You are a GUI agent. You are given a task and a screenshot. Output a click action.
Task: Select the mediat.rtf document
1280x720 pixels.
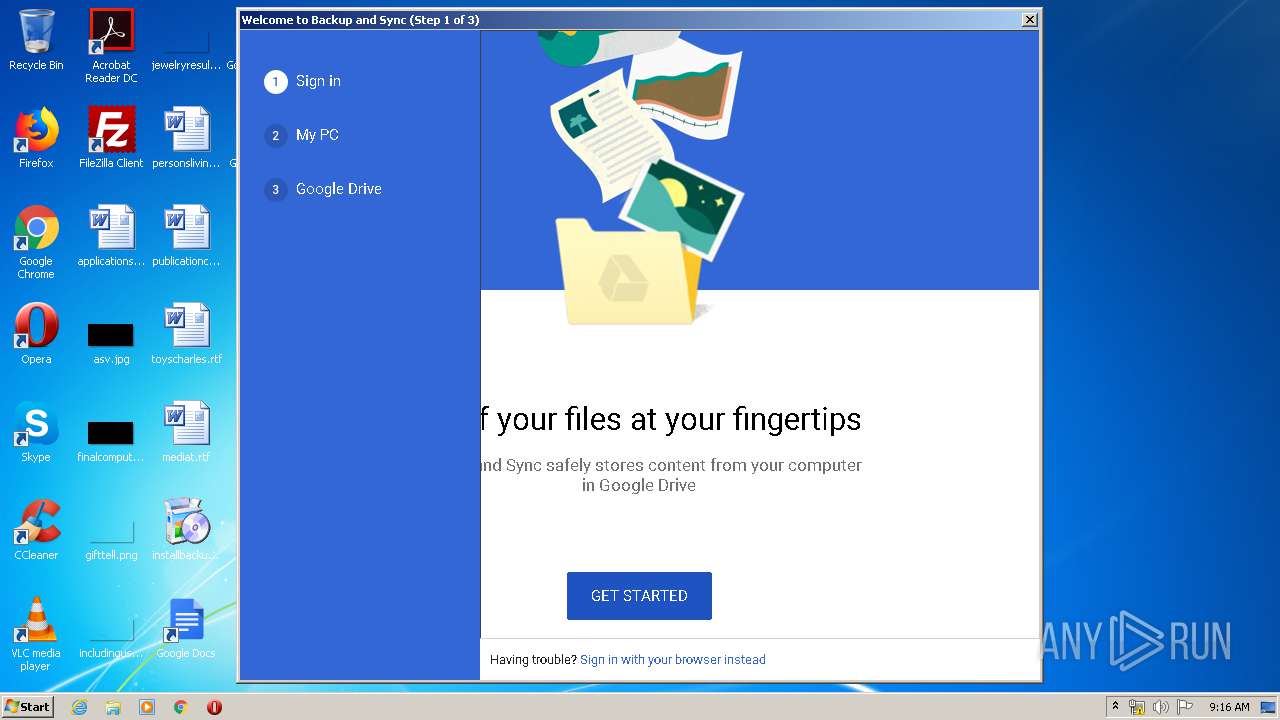[x=186, y=432]
